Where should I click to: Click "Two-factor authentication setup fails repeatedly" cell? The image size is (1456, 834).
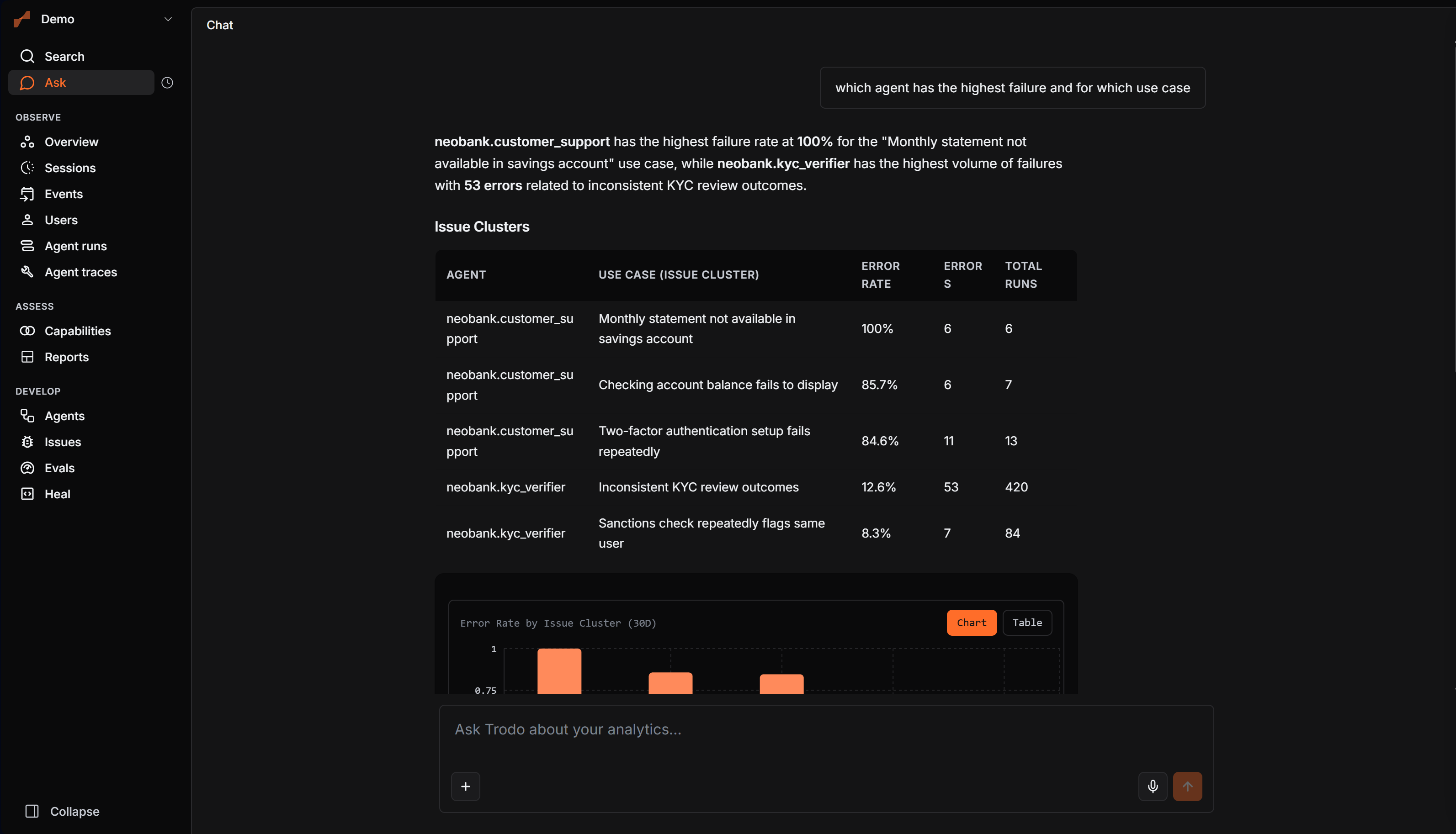(x=704, y=441)
